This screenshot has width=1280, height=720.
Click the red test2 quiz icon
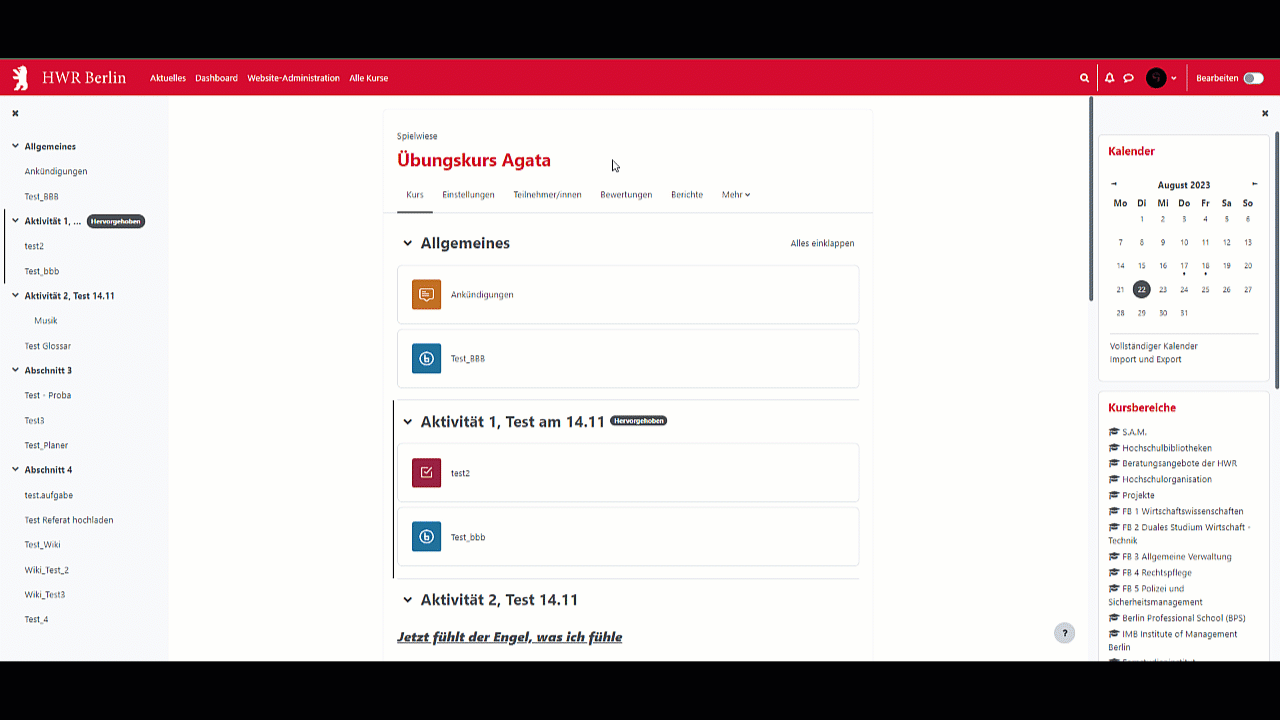point(426,473)
